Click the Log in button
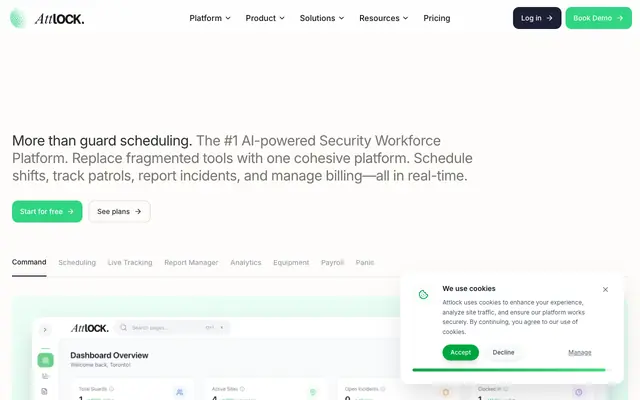The image size is (640, 400). point(537,18)
